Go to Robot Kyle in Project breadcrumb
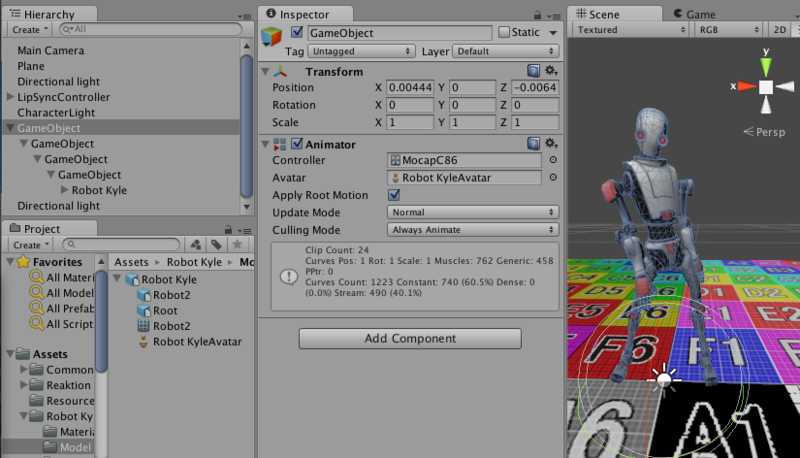This screenshot has height=458, width=800. (x=194, y=262)
